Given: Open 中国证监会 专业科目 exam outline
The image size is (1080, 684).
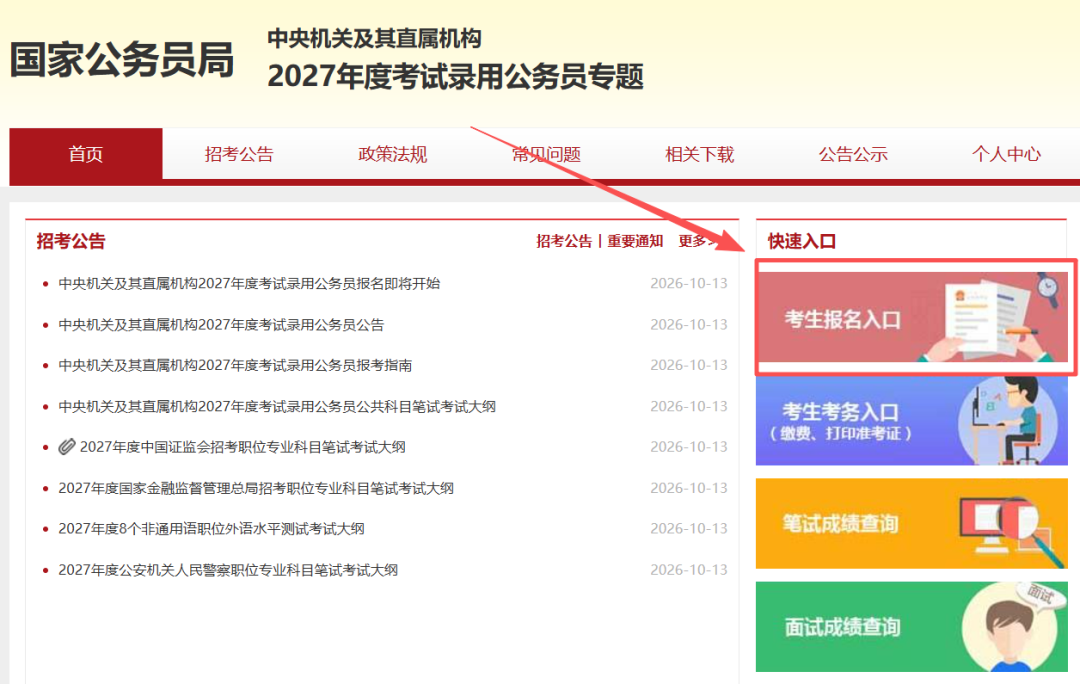Looking at the screenshot, I should click(x=242, y=447).
